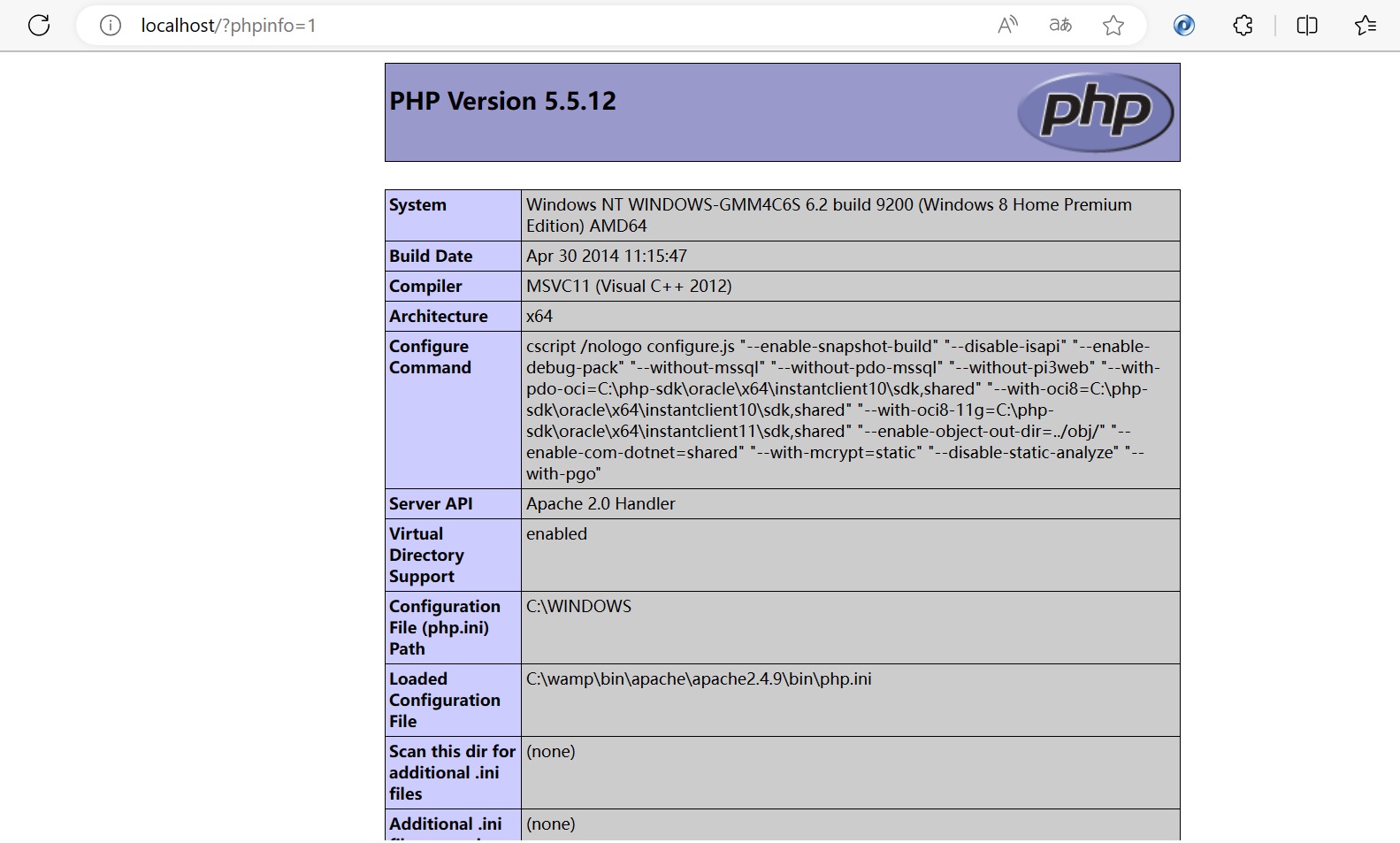Select the C:\WINDOWS path value
The image size is (1400, 843).
click(x=578, y=606)
